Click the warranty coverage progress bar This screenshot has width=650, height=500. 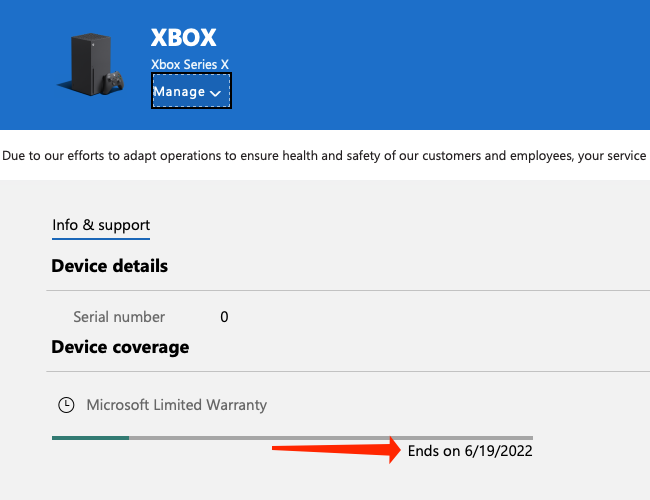(292, 438)
